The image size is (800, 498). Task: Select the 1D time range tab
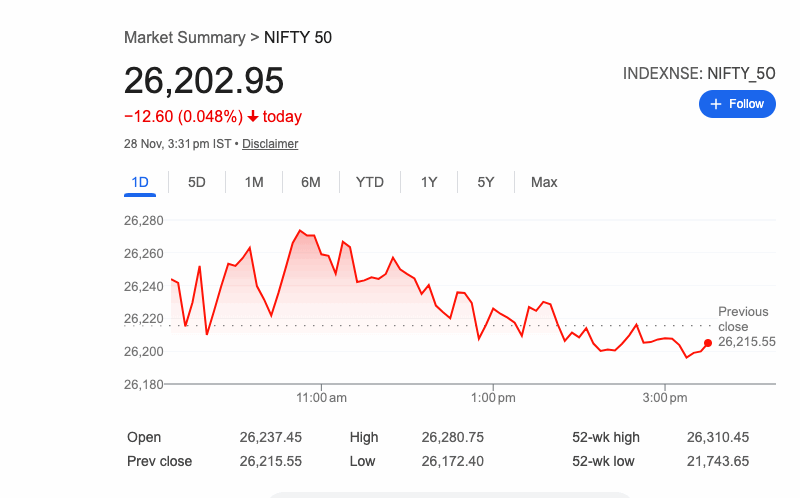(x=140, y=182)
